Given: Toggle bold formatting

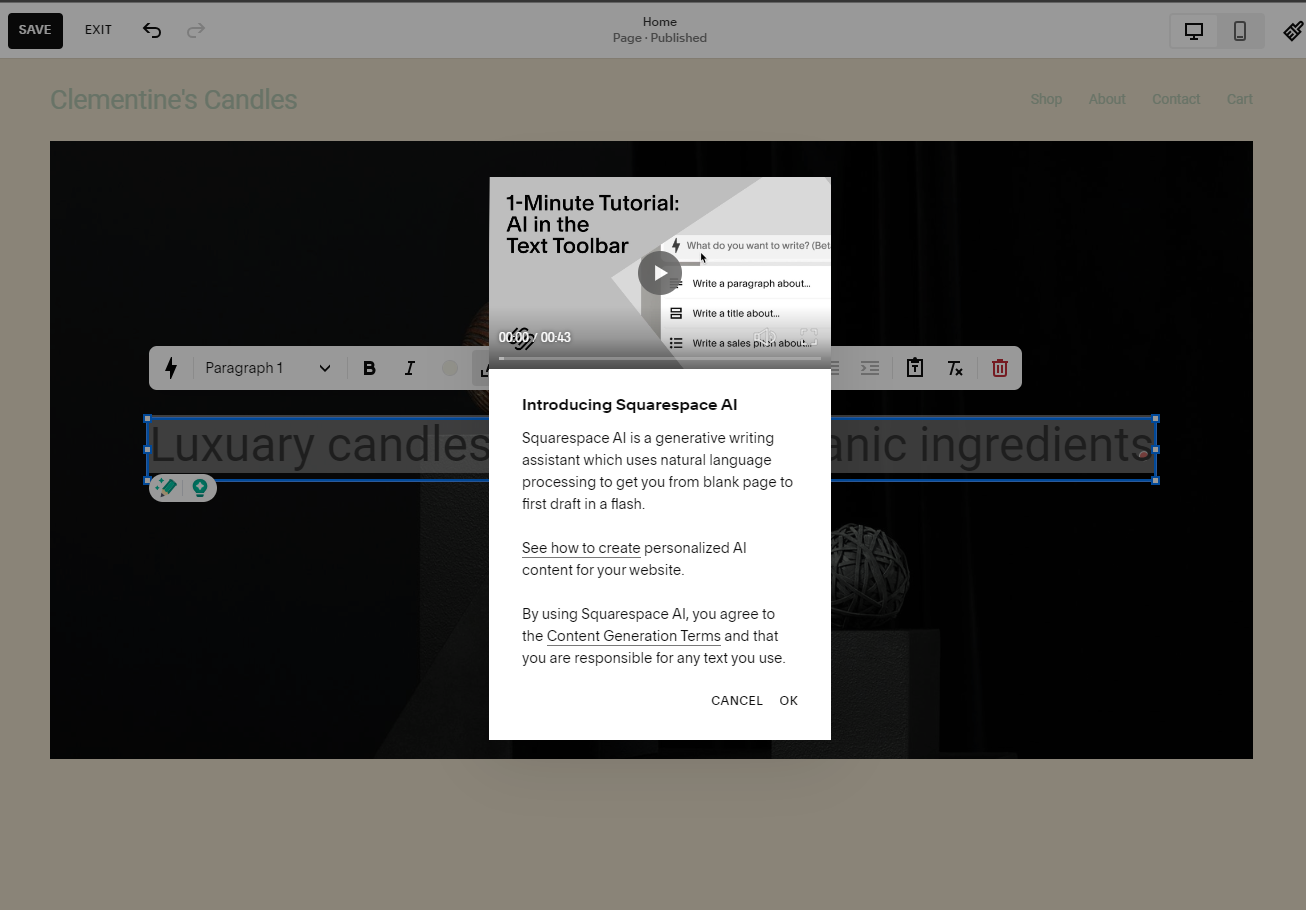Looking at the screenshot, I should pos(369,368).
